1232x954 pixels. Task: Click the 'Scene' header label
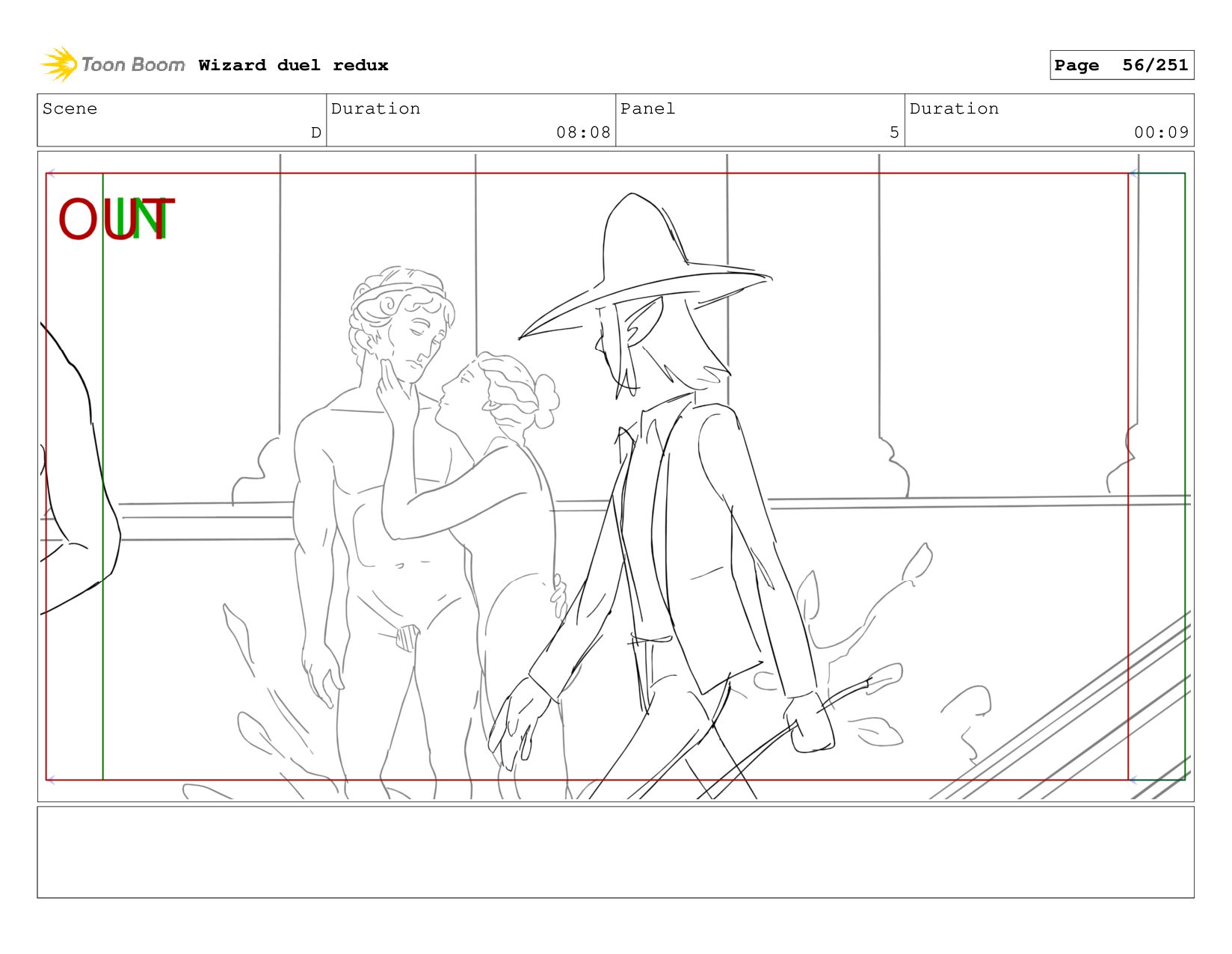click(x=70, y=108)
